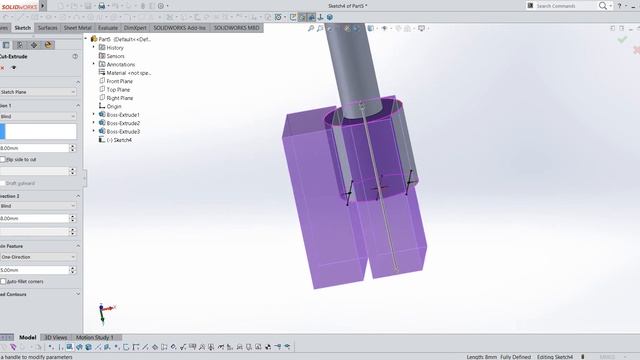This screenshot has width=640, height=360.
Task: Click the View Settings monitor icon
Action: (421, 28)
